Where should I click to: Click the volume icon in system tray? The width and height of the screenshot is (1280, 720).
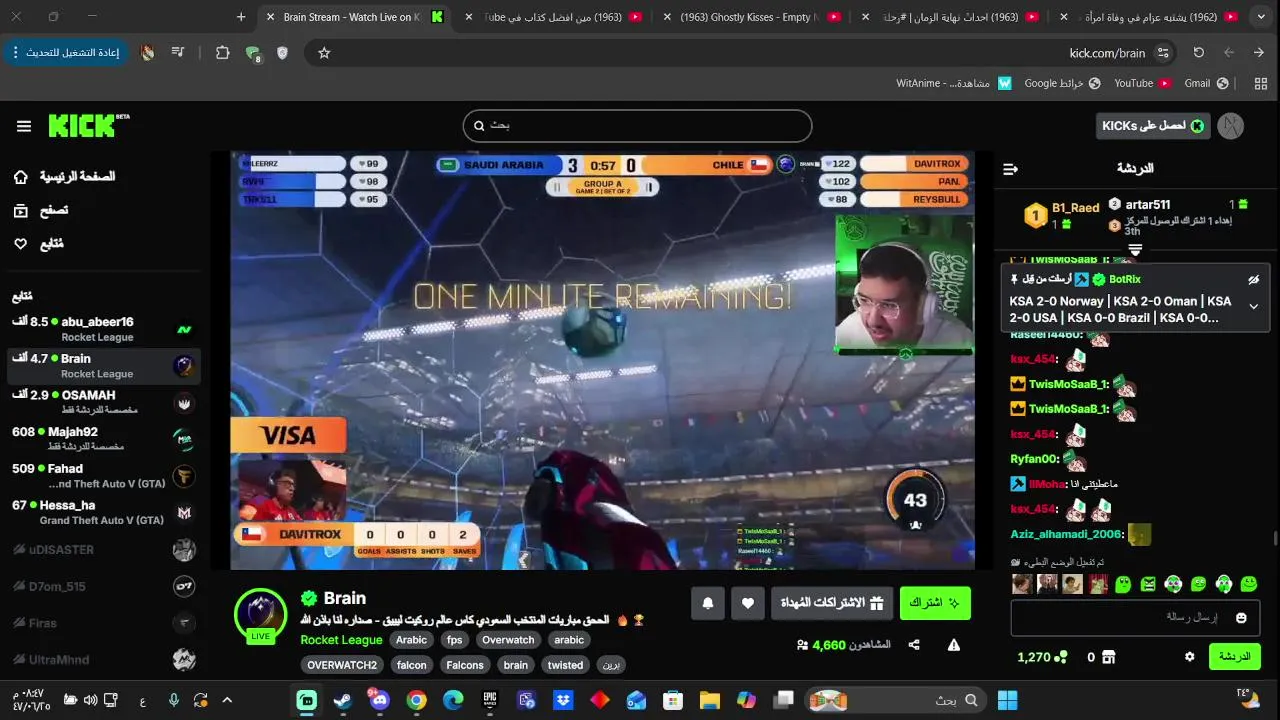(x=90, y=700)
